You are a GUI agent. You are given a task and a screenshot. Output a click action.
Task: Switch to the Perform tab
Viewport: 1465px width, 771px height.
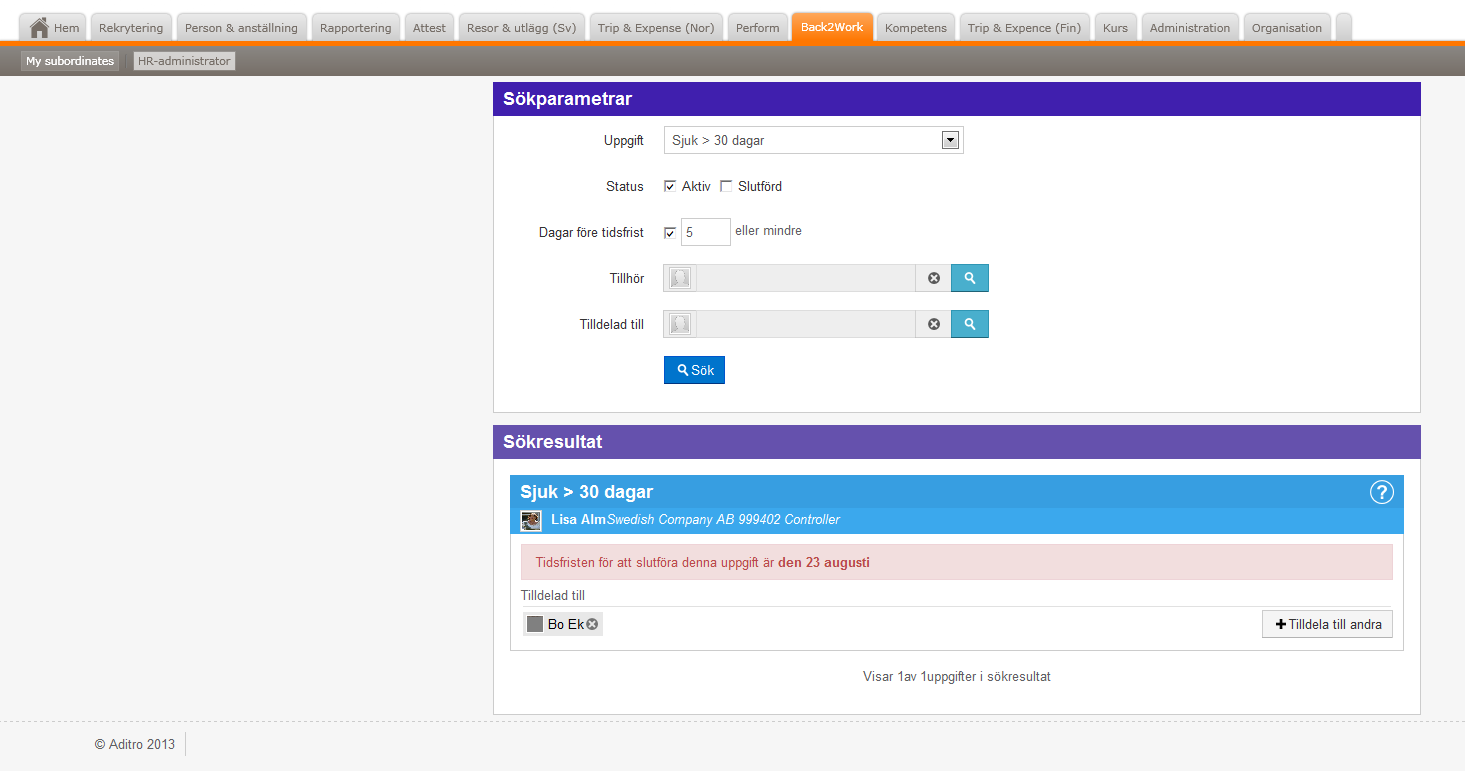(758, 27)
